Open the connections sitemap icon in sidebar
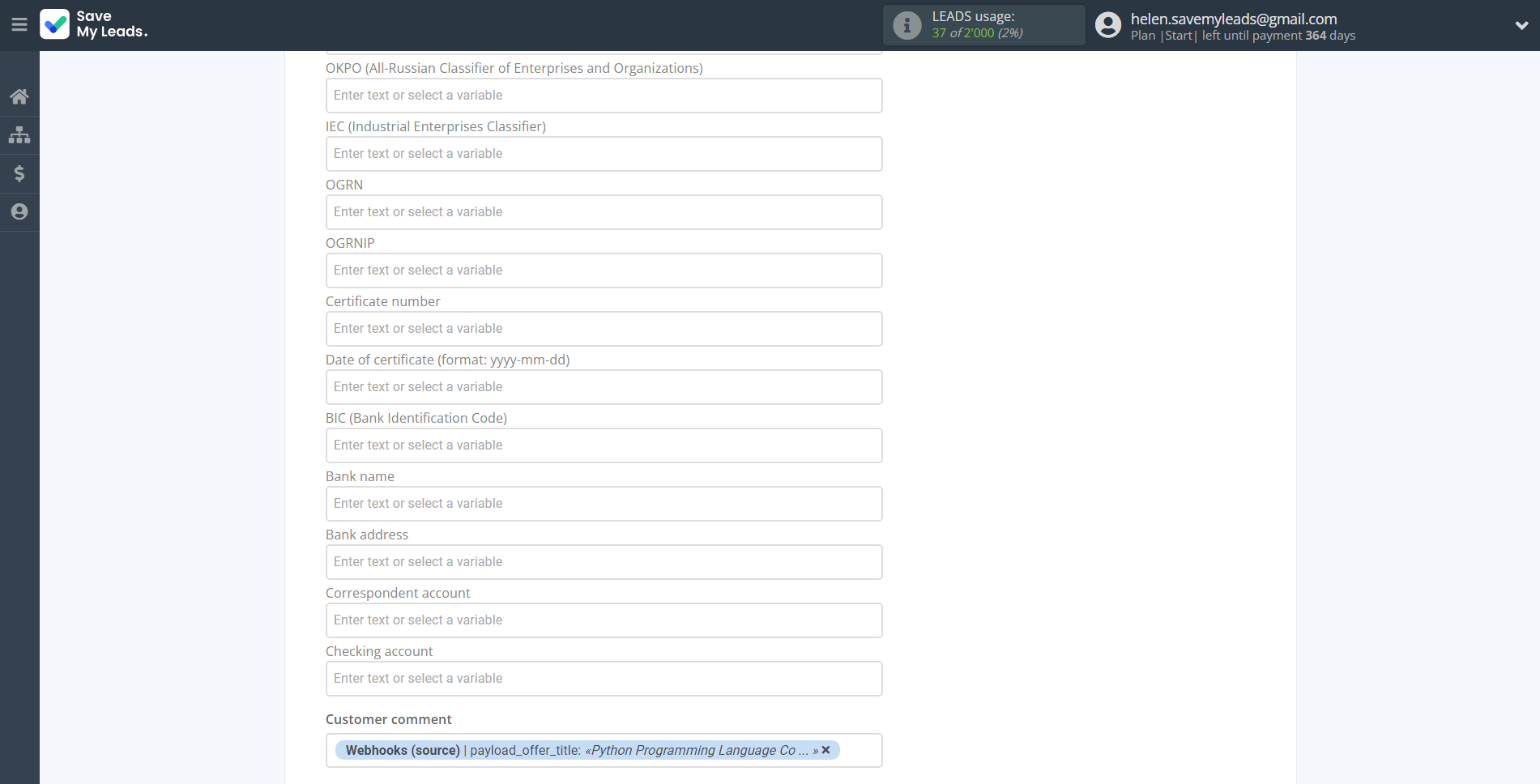 coord(19,134)
